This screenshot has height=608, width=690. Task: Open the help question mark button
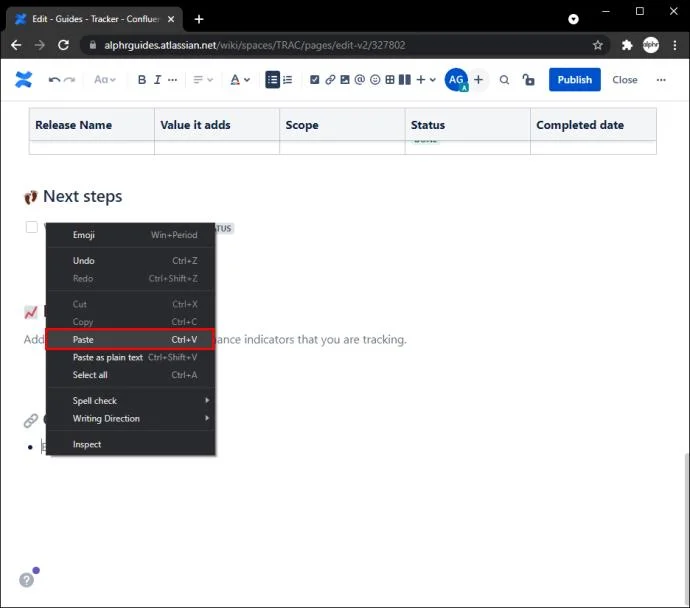pyautogui.click(x=26, y=580)
